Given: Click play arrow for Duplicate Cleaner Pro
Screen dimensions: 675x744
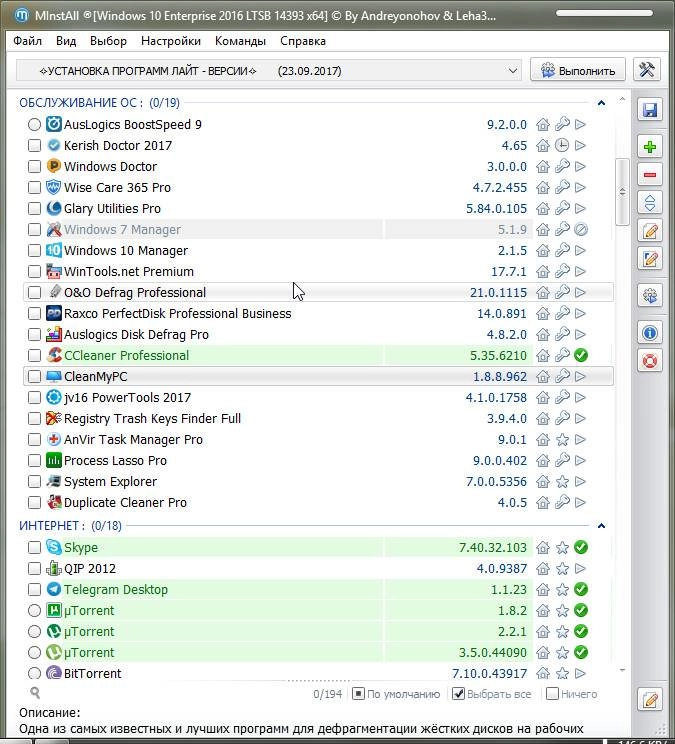Looking at the screenshot, I should (580, 502).
